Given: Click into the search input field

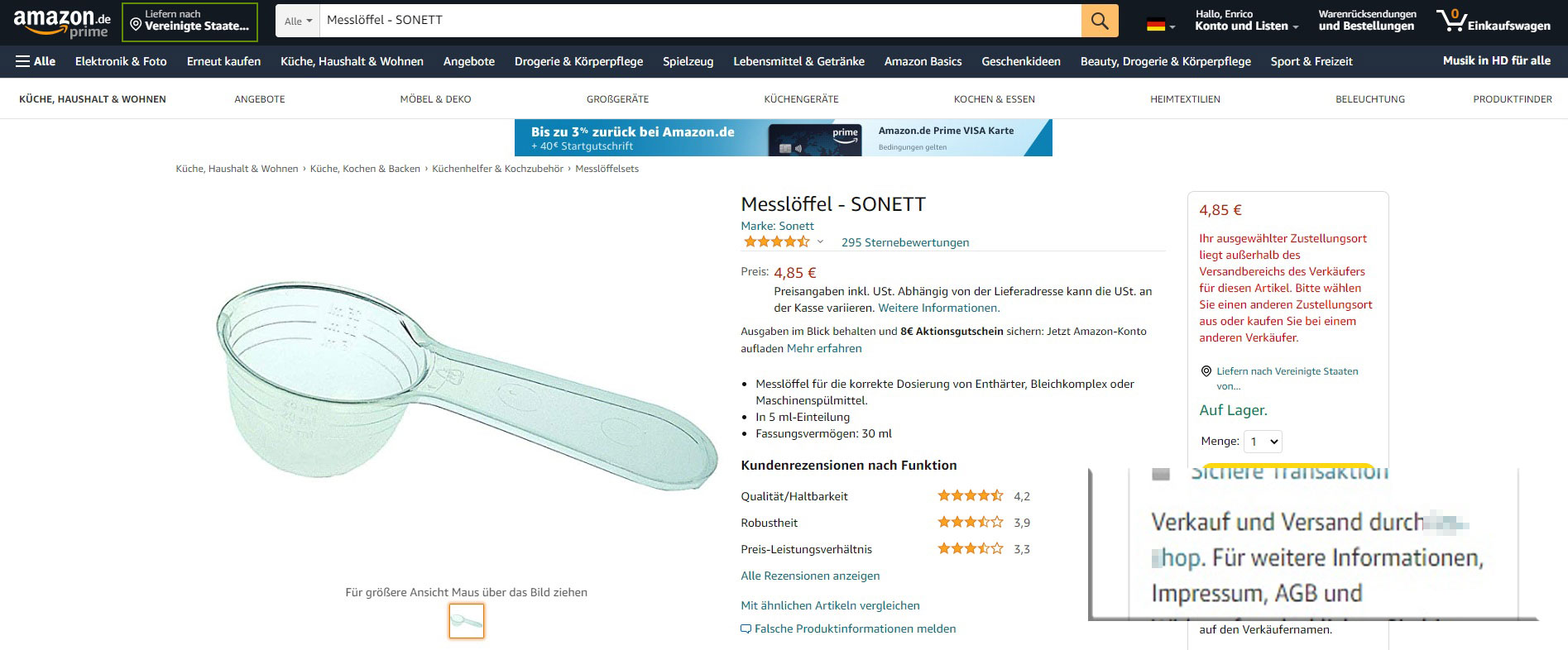Looking at the screenshot, I should pyautogui.click(x=700, y=21).
